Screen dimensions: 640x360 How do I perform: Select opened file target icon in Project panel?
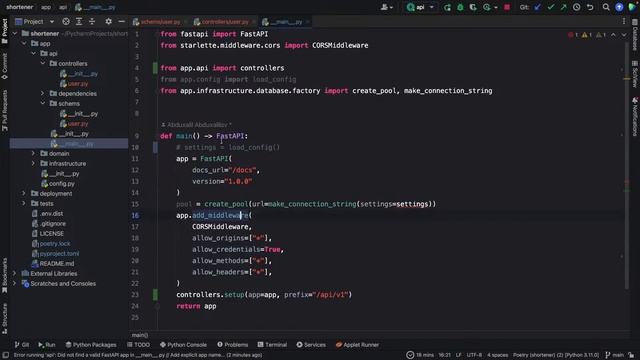(x=66, y=22)
